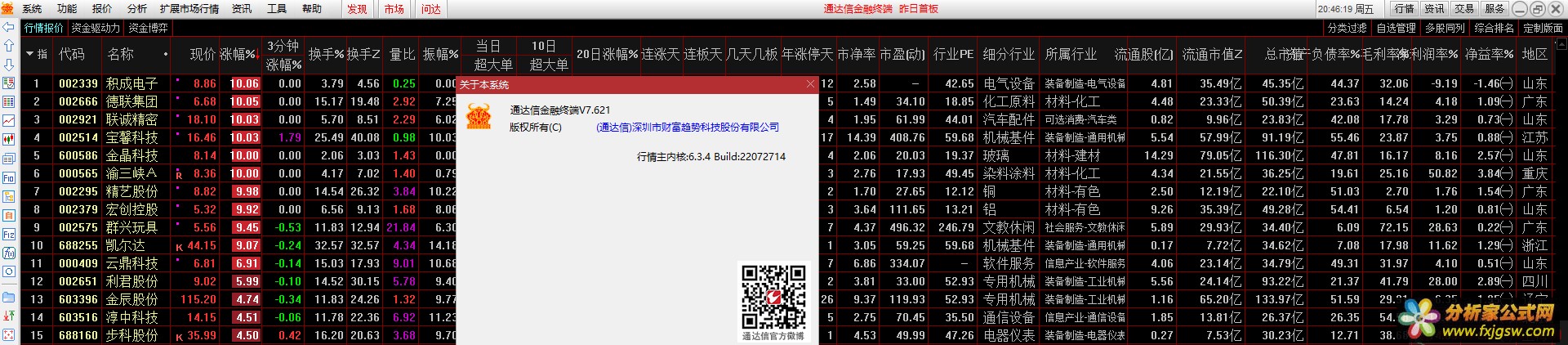Select the stock row 步科股份
The width and height of the screenshot is (1568, 345).
coord(131,335)
